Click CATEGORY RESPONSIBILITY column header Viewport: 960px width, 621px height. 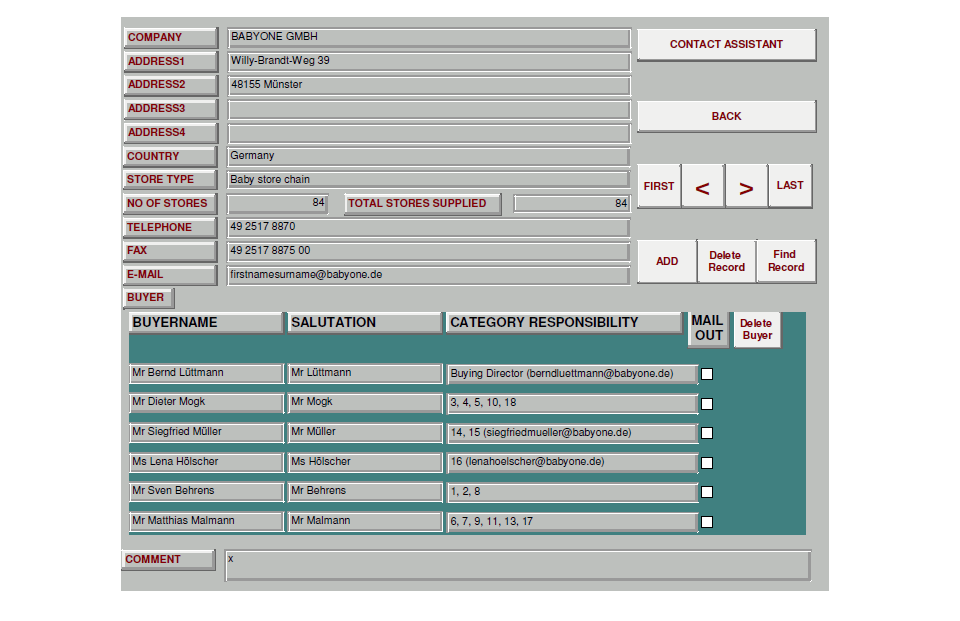tap(564, 323)
